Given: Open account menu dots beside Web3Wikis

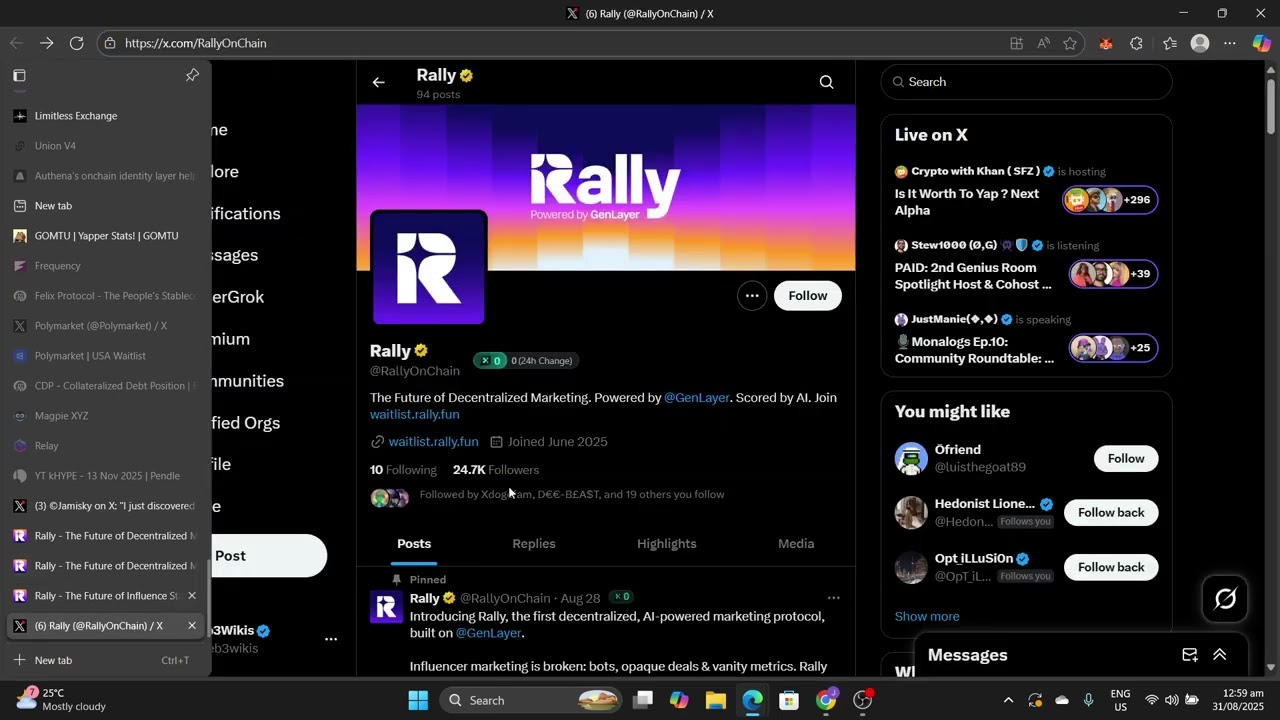Looking at the screenshot, I should (x=331, y=639).
